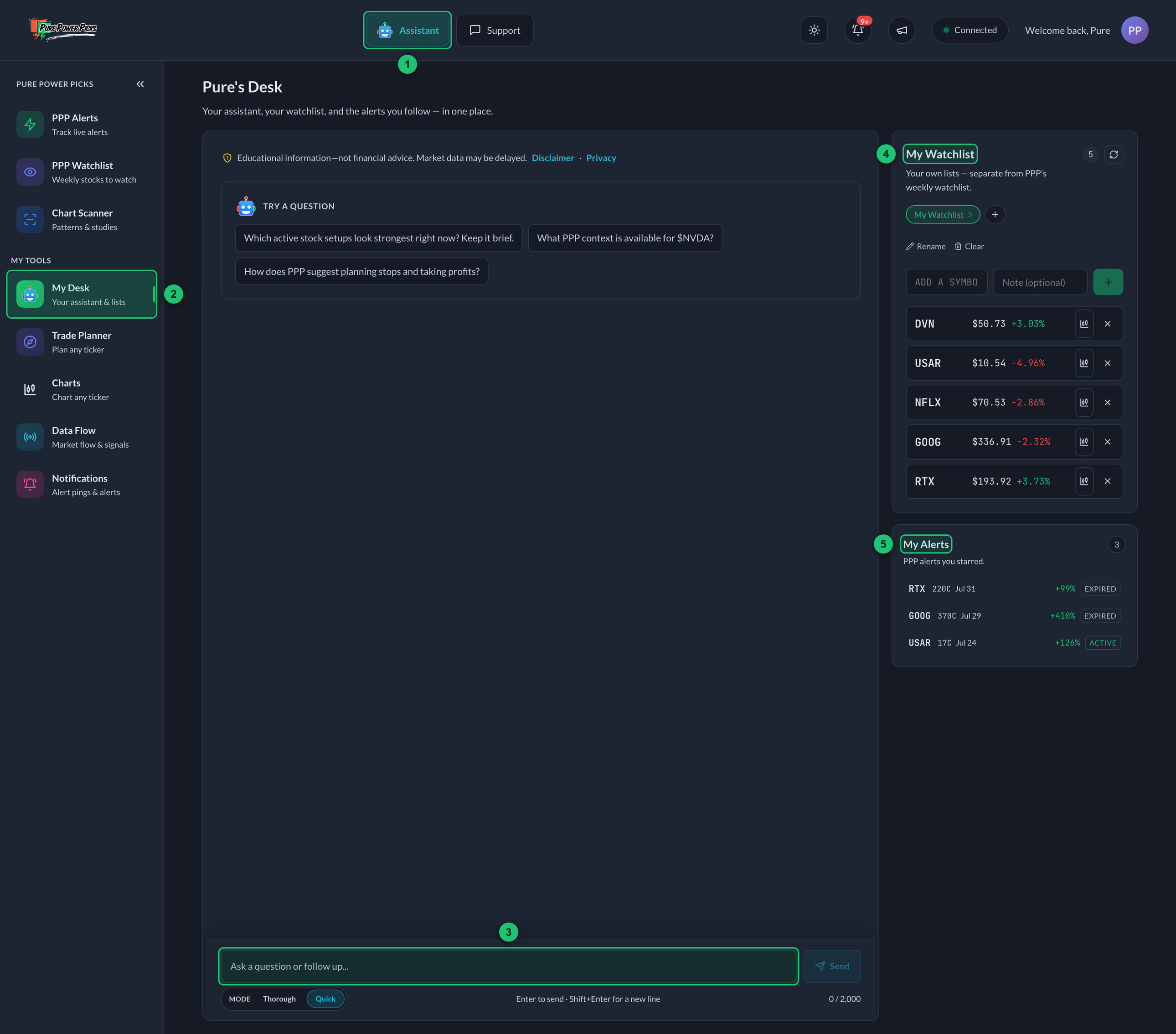The height and width of the screenshot is (1034, 1176).
Task: Remove NFLX from the watchlist
Action: (x=1107, y=402)
